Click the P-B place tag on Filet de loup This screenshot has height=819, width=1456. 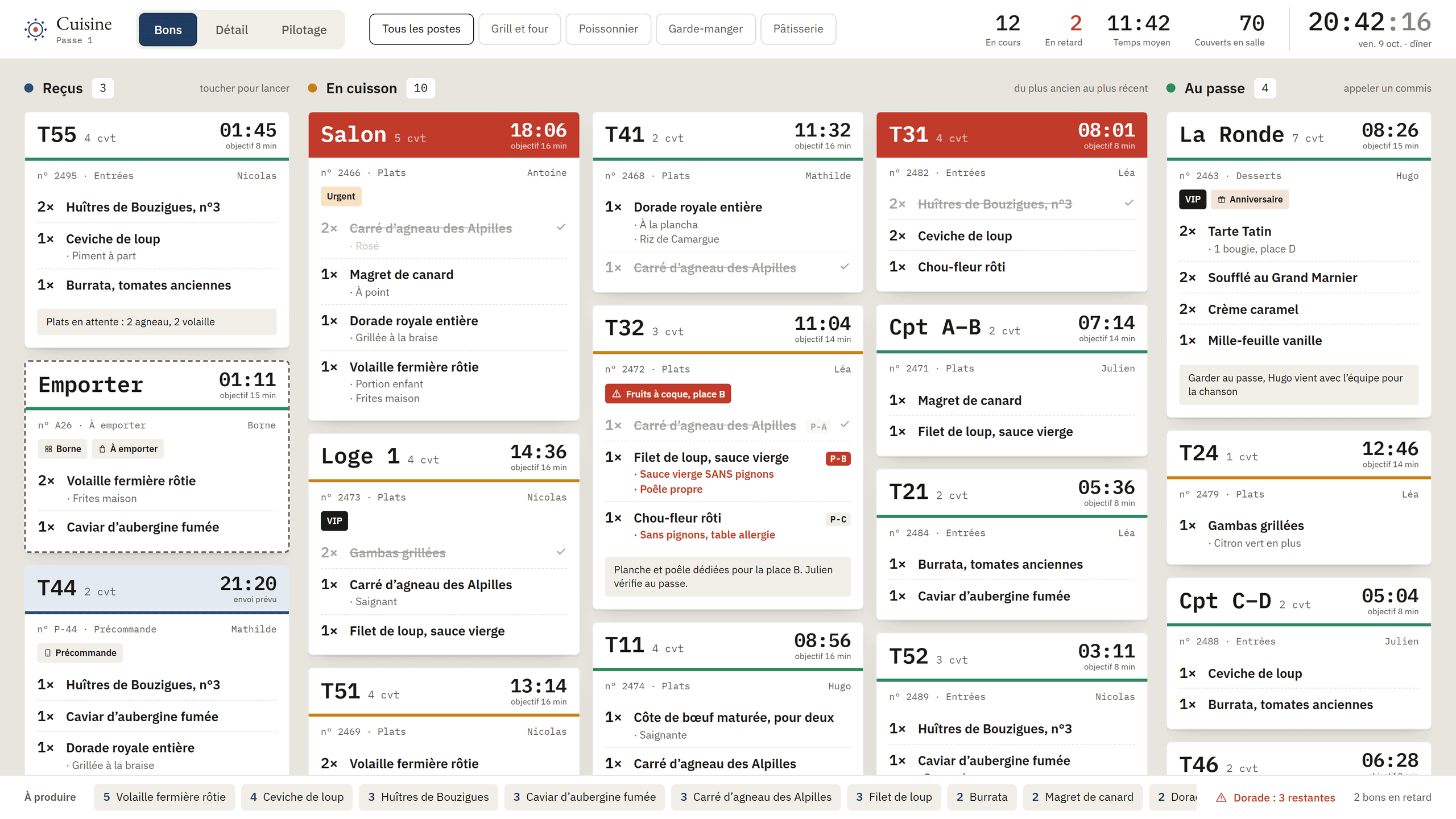[838, 458]
